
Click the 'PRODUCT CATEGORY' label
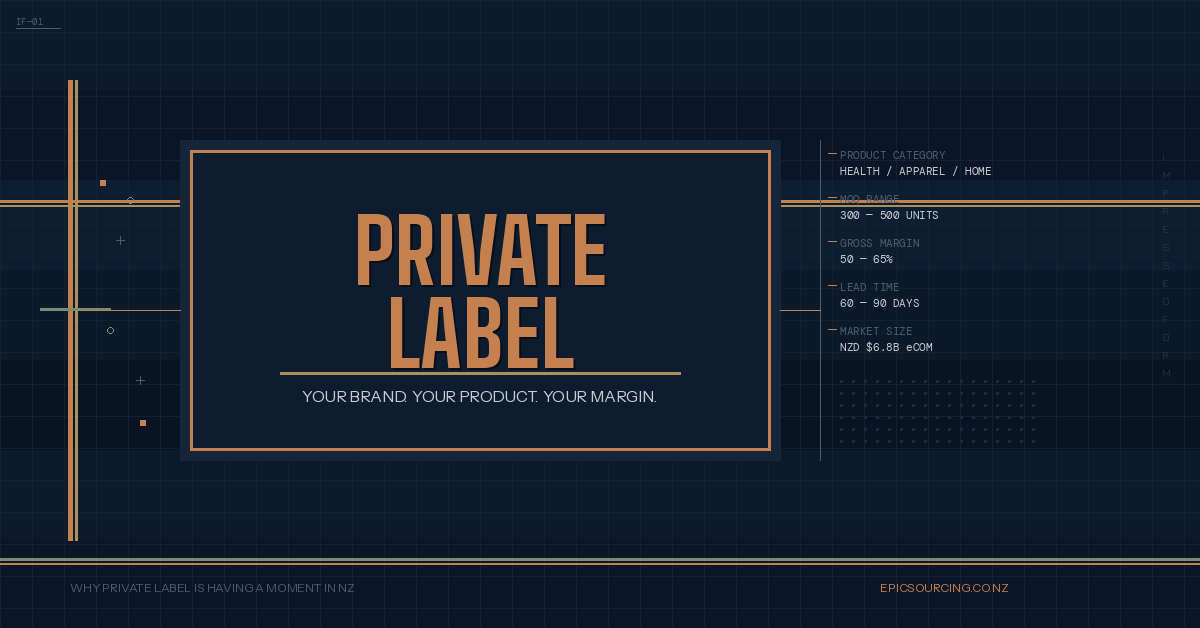892,155
